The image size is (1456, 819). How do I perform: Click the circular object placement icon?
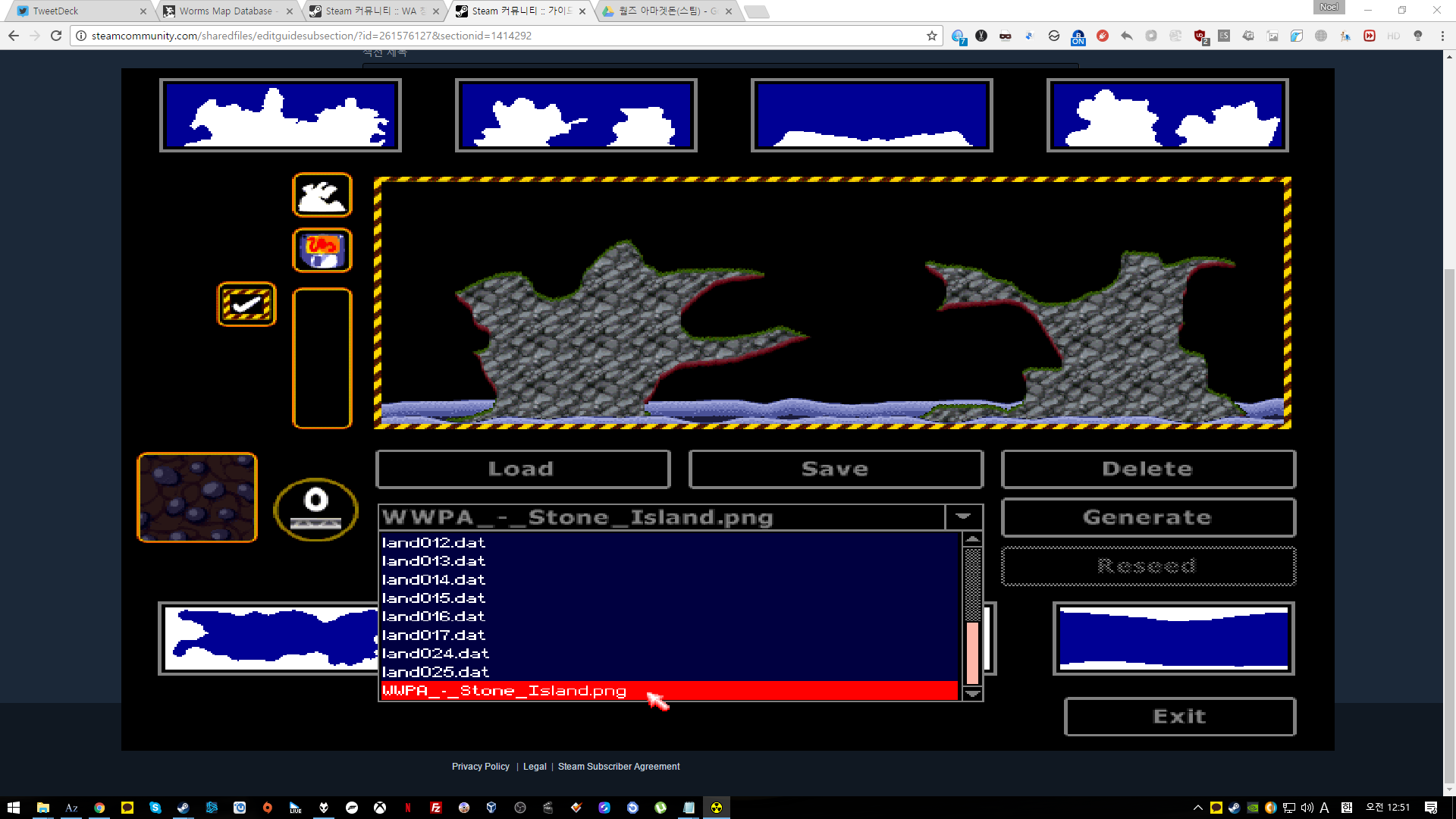tap(315, 509)
